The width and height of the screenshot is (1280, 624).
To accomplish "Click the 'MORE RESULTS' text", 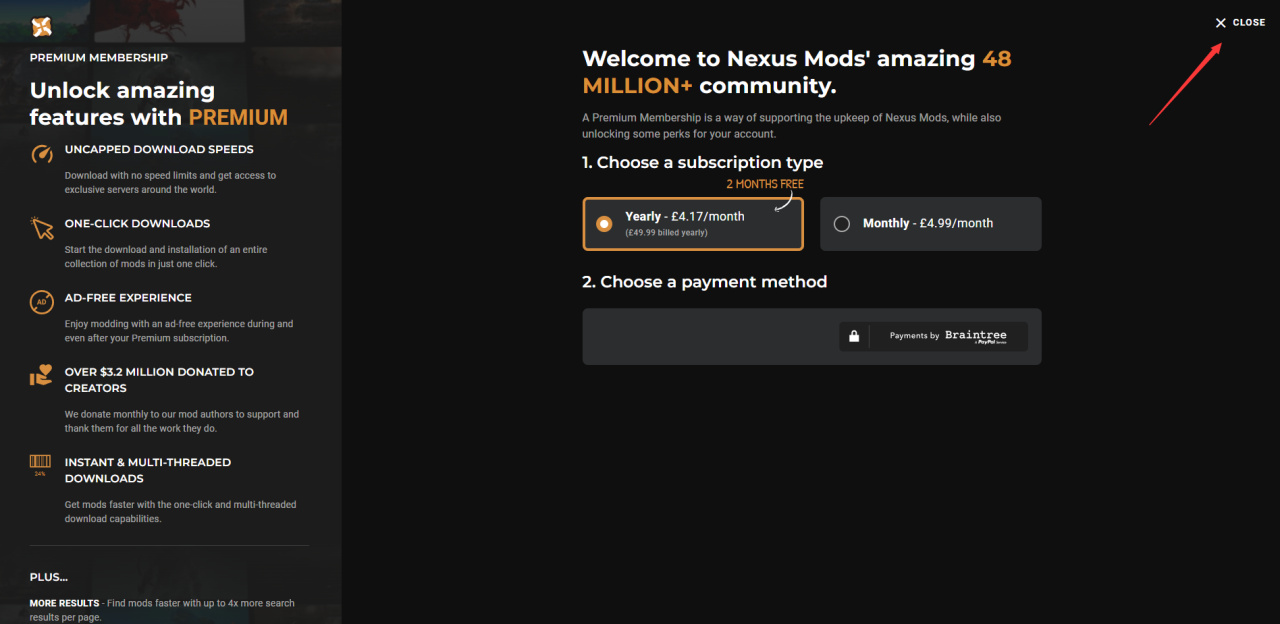I will pos(64,603).
